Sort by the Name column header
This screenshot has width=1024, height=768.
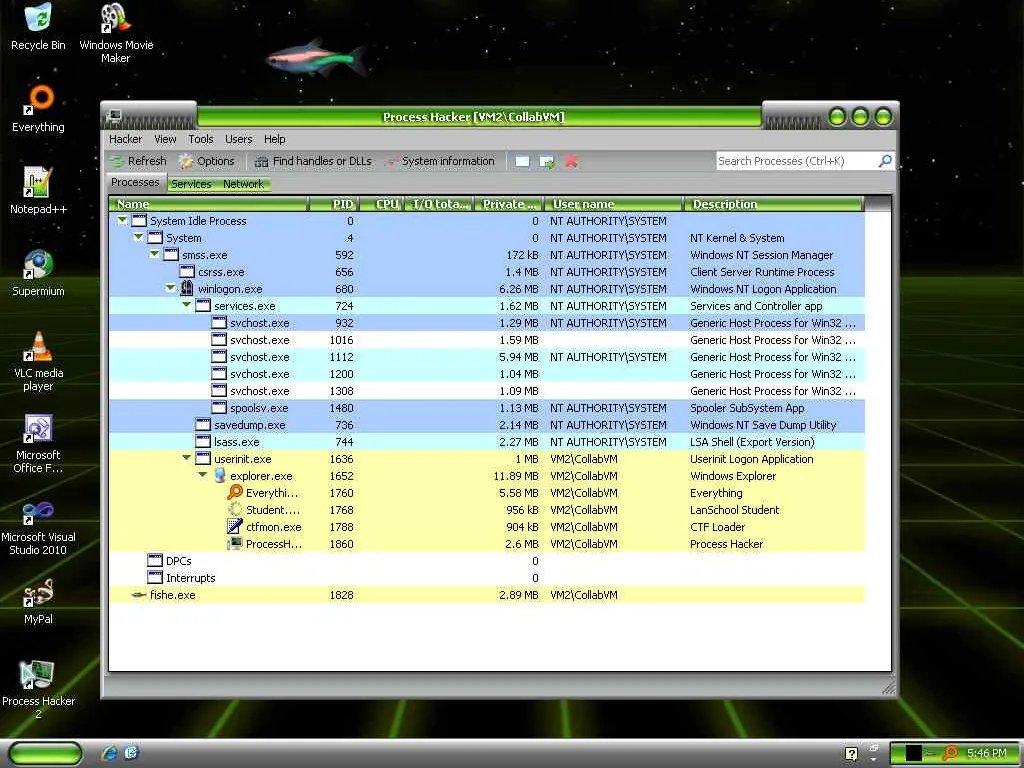[x=208, y=204]
